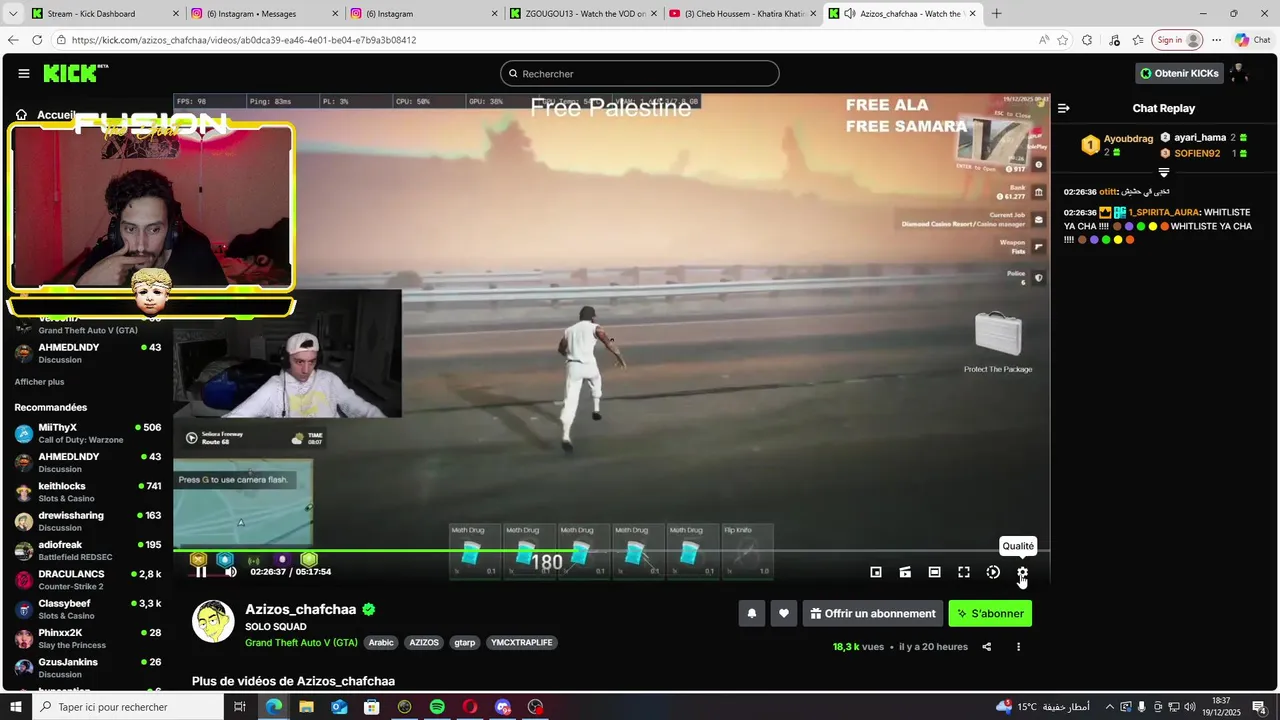Expand the gift leaderboard in chat
Screen dimensions: 1280x720
pyautogui.click(x=1163, y=173)
